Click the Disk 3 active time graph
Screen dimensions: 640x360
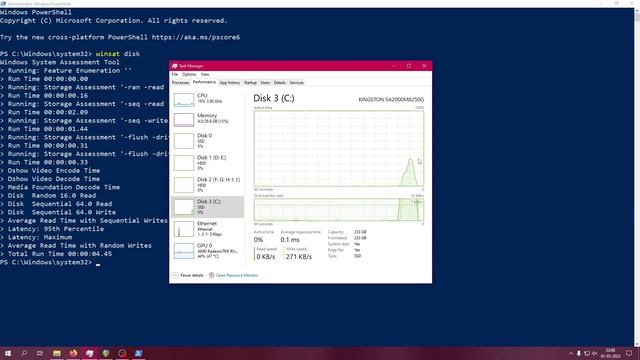pyautogui.click(x=339, y=148)
